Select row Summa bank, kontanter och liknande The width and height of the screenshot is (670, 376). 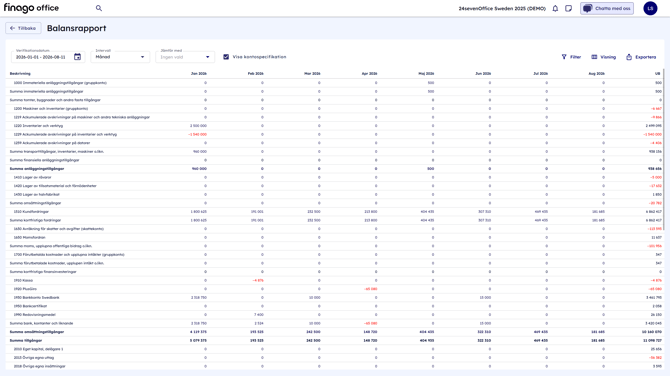coord(335,323)
